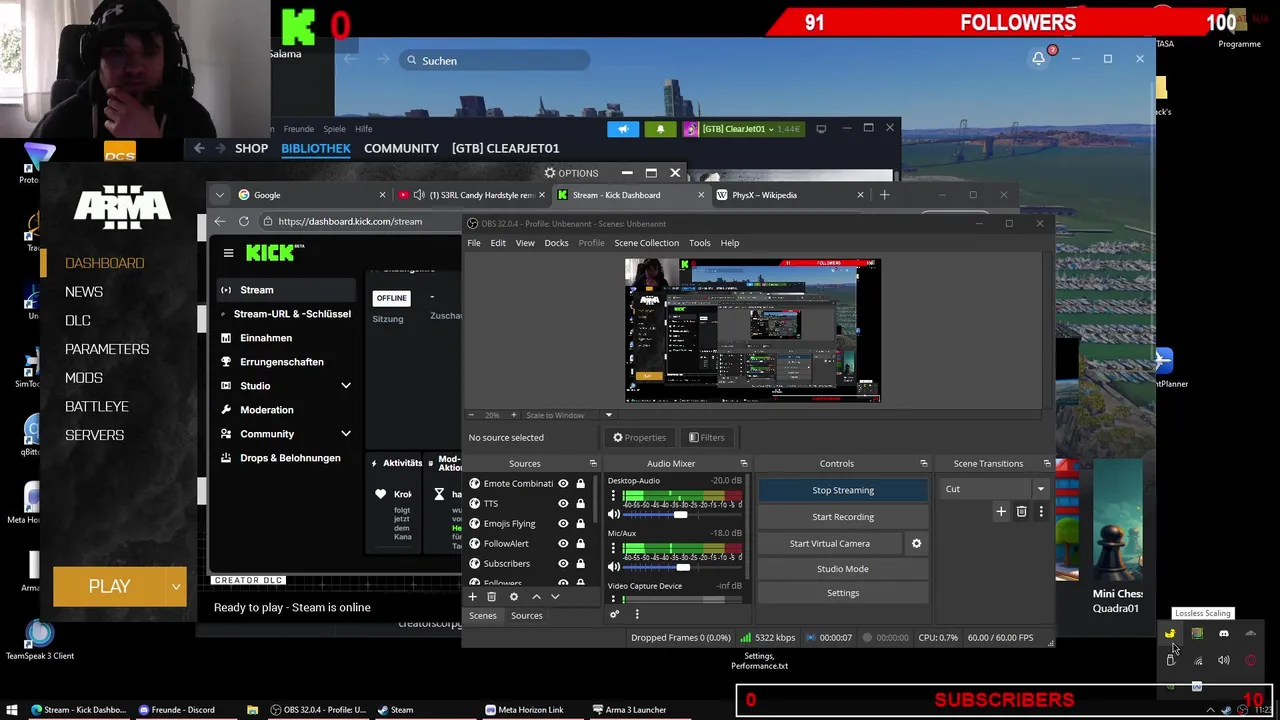1280x720 pixels.
Task: Go back in the browser
Action: tap(220, 221)
